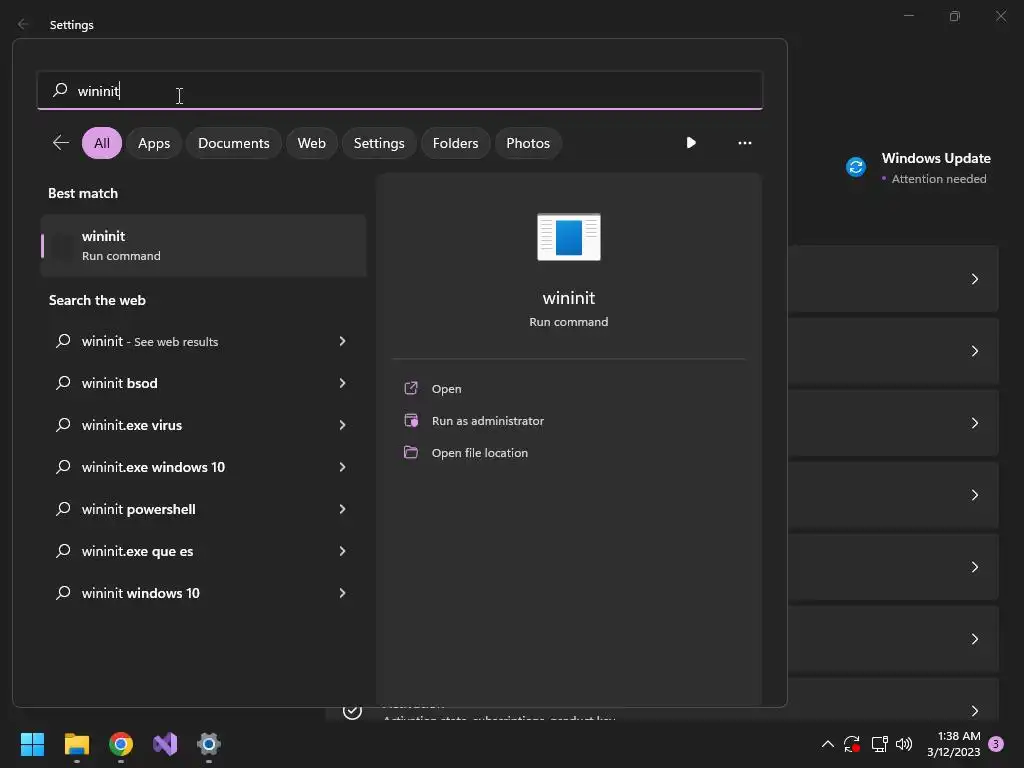Expand arrow for 'wininit - See web results'

click(x=342, y=341)
